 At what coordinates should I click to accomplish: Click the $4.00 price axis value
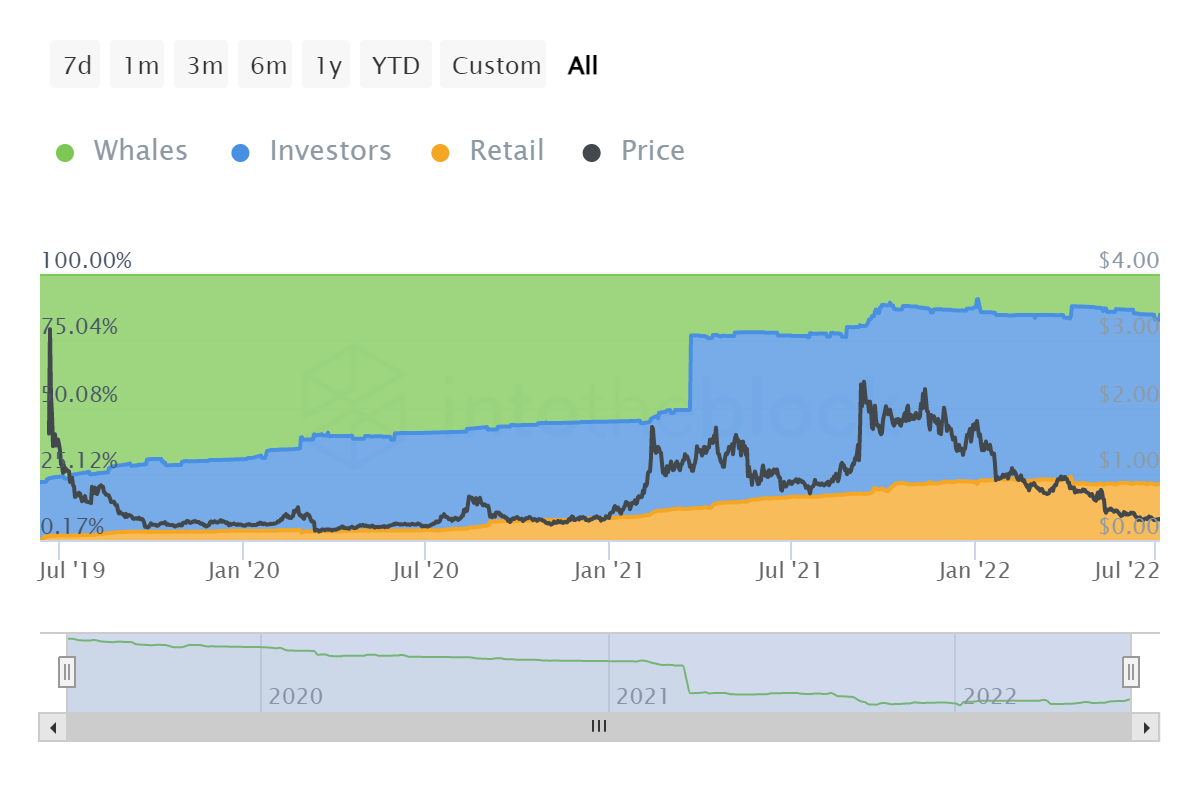tap(1128, 261)
